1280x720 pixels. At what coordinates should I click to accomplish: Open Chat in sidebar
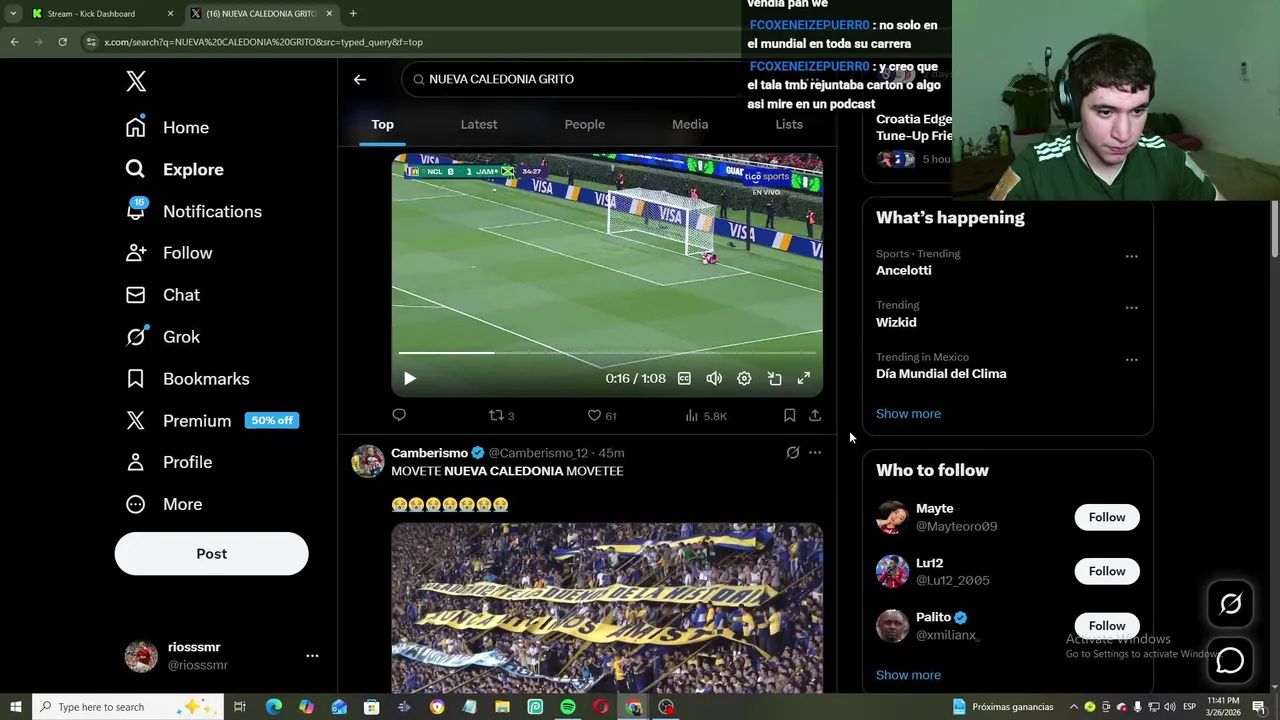tap(162, 295)
